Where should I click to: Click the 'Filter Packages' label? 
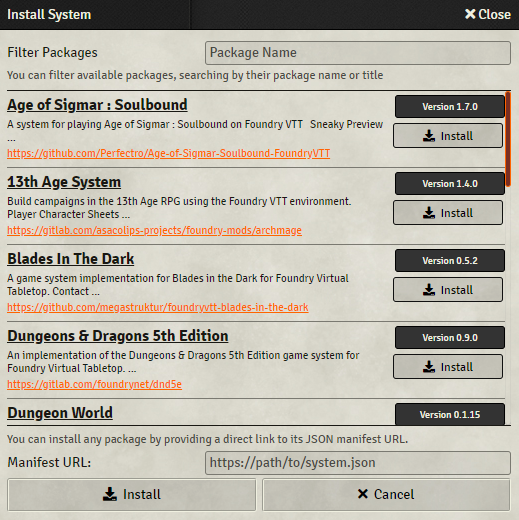(52, 53)
